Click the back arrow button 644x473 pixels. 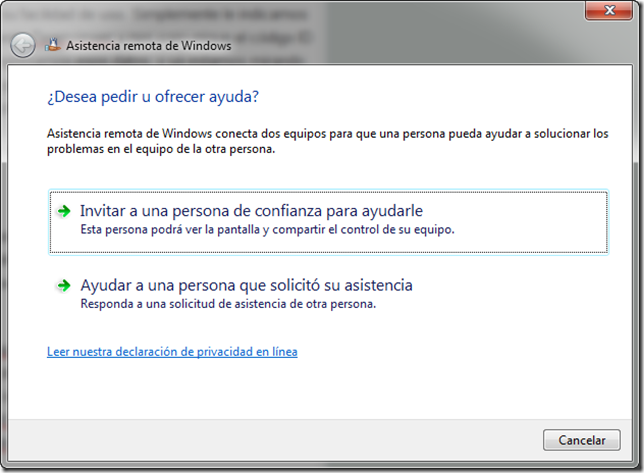[23, 45]
